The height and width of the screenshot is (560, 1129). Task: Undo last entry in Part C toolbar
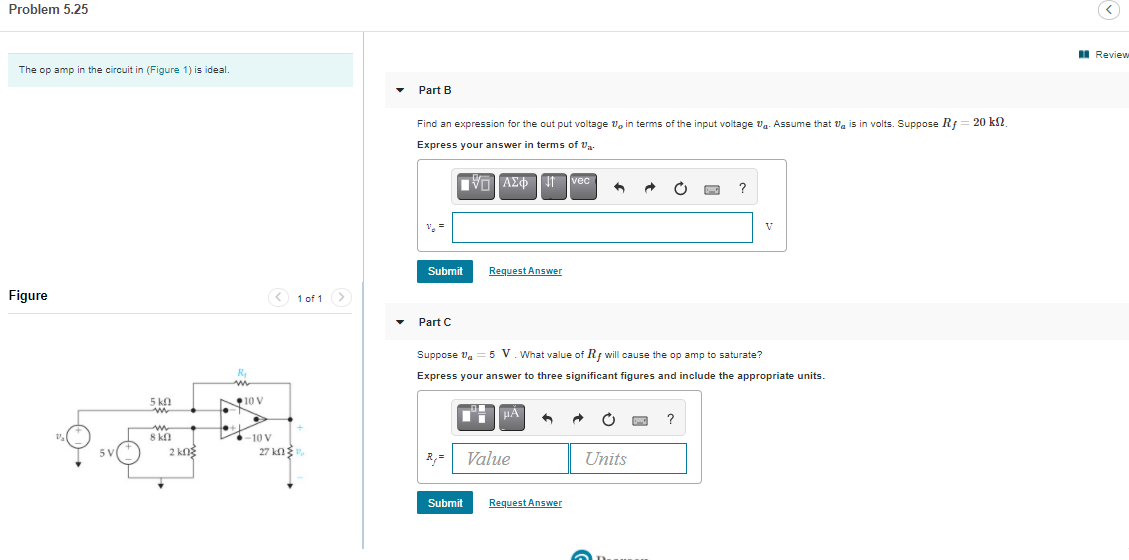point(548,419)
